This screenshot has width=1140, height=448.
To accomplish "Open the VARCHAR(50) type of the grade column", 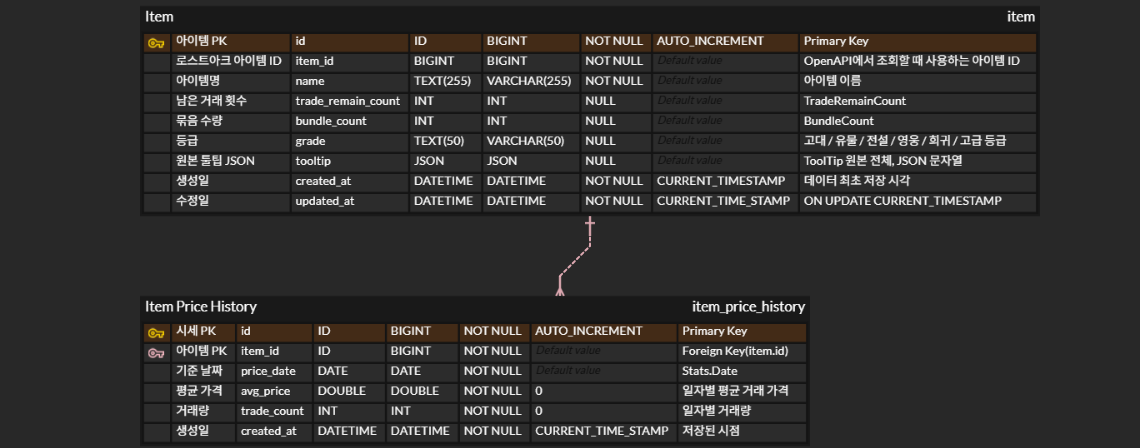I will point(525,141).
